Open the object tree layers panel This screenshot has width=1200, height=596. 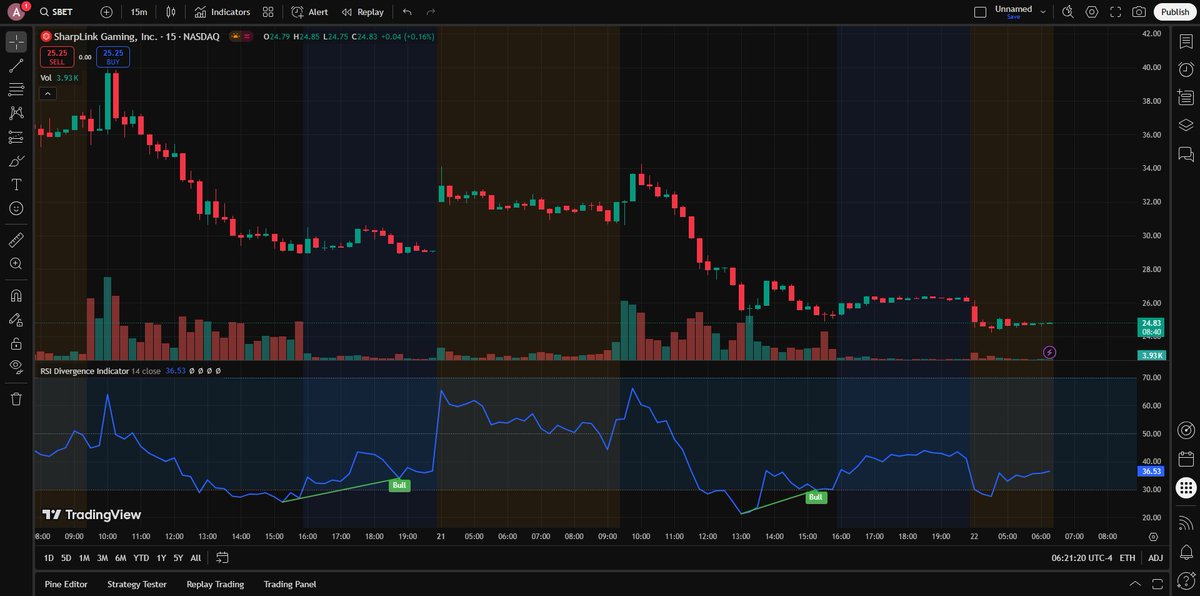pyautogui.click(x=1186, y=125)
